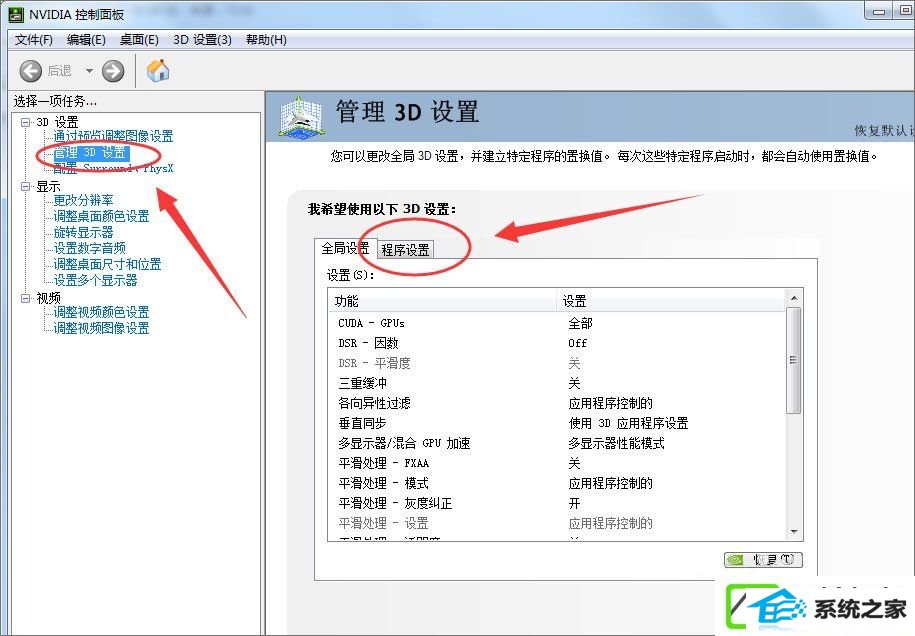
Task: Click the Back arrow icon in toolbar
Action: [31, 70]
